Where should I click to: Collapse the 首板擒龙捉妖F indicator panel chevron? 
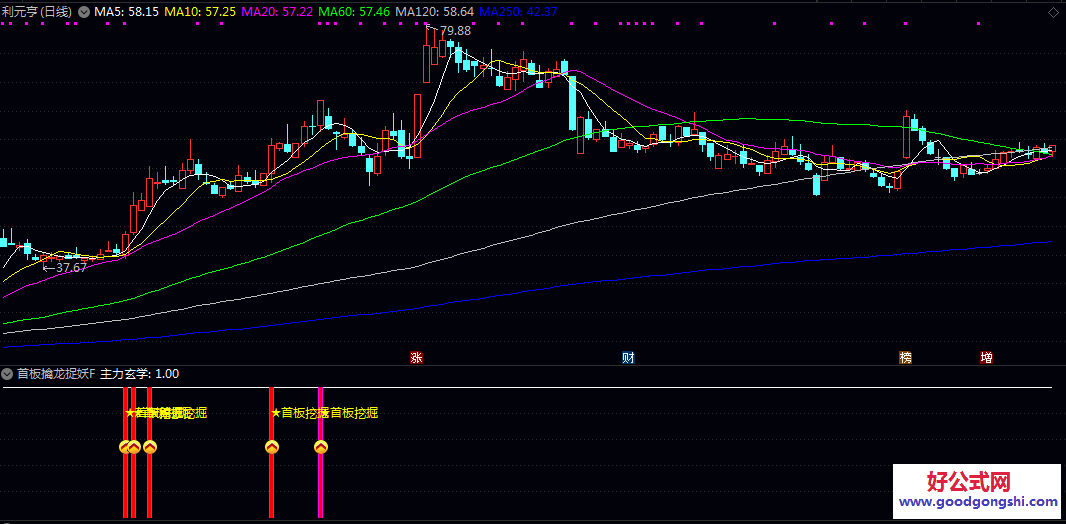(7, 373)
